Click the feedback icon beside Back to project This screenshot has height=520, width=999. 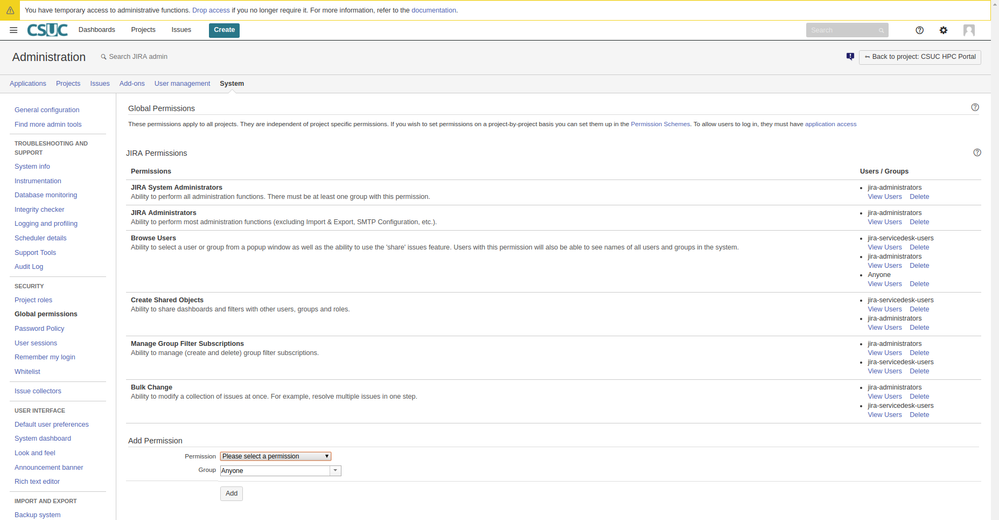(850, 57)
